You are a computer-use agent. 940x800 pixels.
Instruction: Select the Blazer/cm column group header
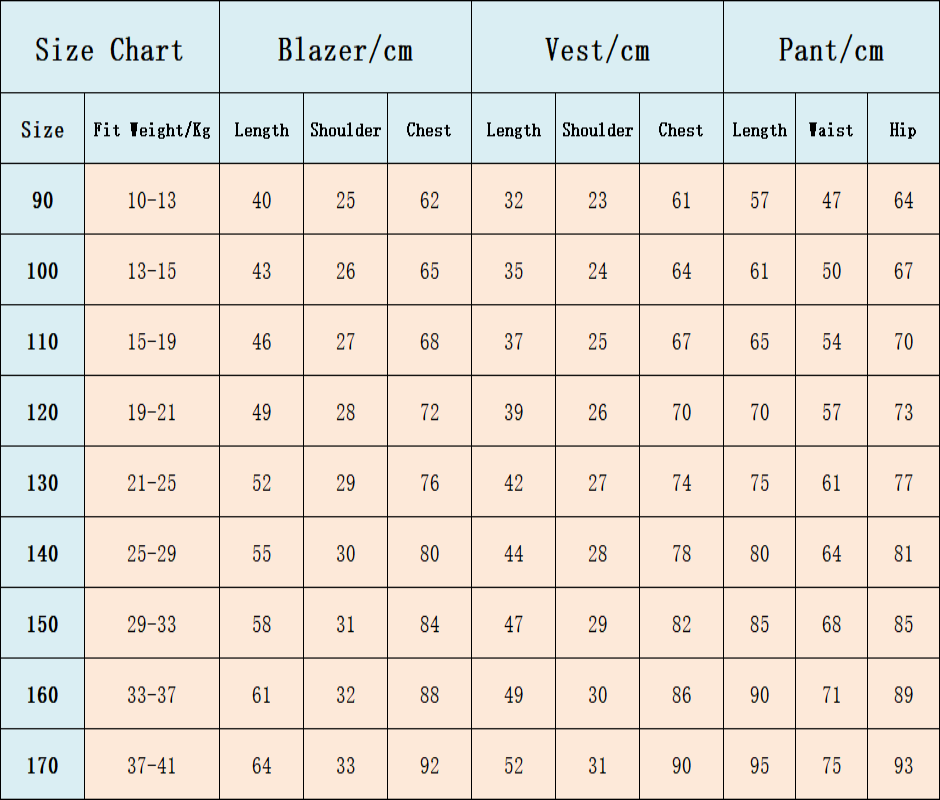(x=345, y=47)
